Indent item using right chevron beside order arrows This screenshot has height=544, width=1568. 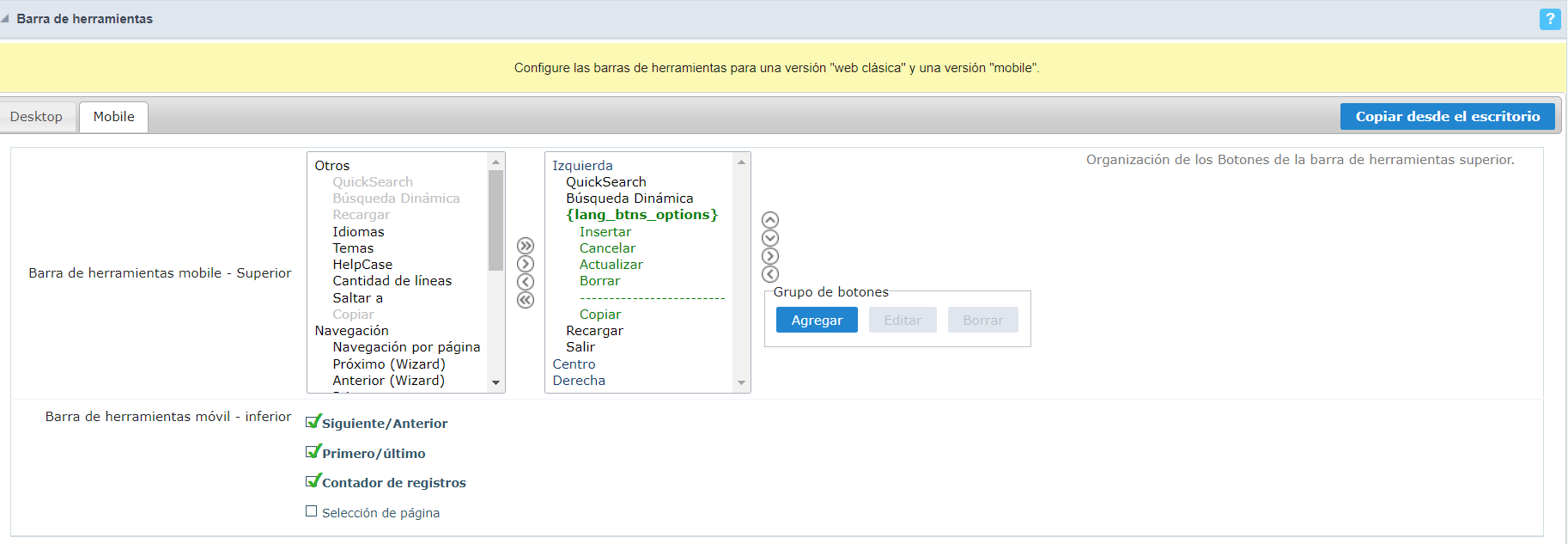click(x=770, y=256)
